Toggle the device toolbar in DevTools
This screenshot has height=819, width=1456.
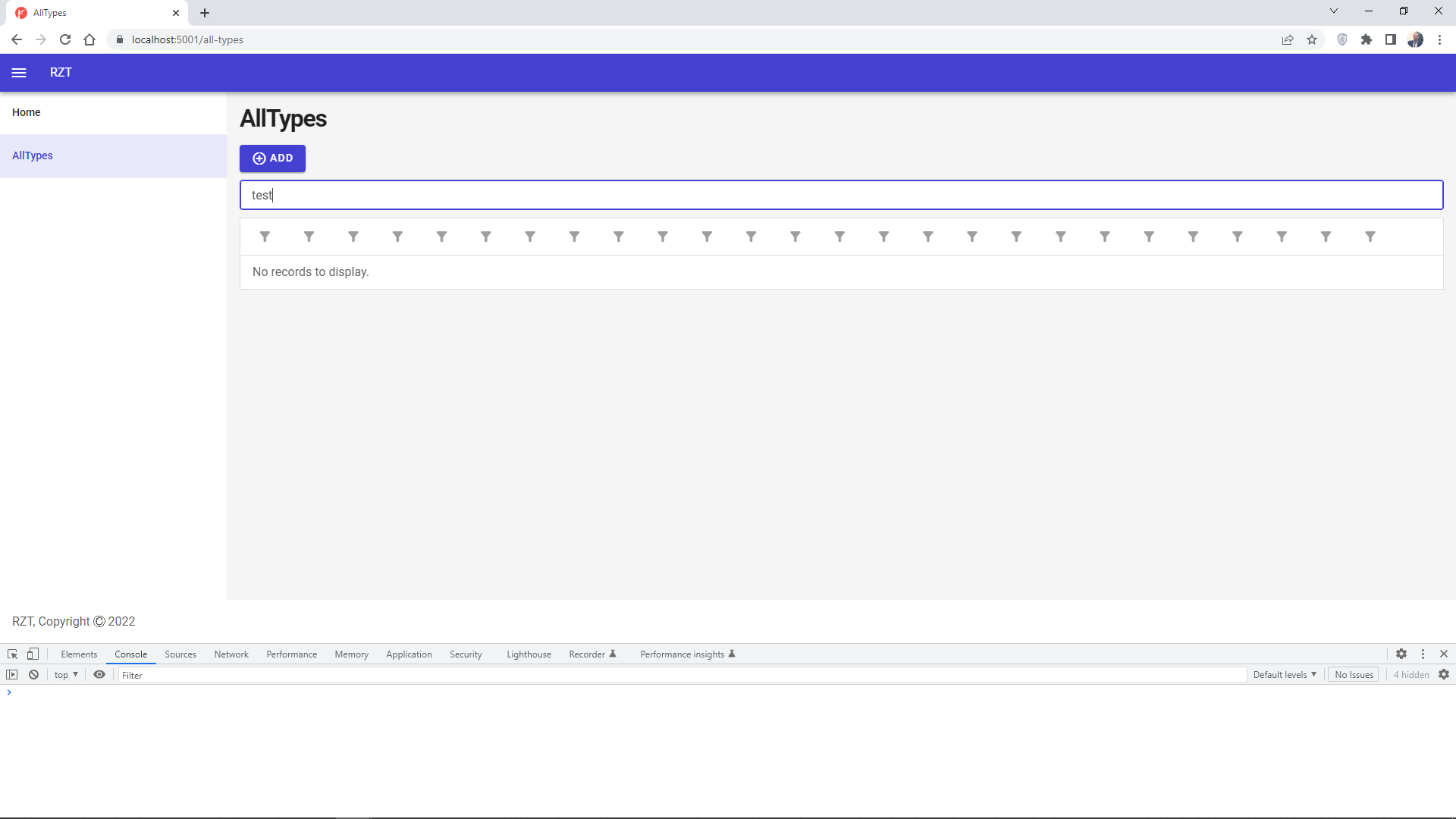(33, 654)
